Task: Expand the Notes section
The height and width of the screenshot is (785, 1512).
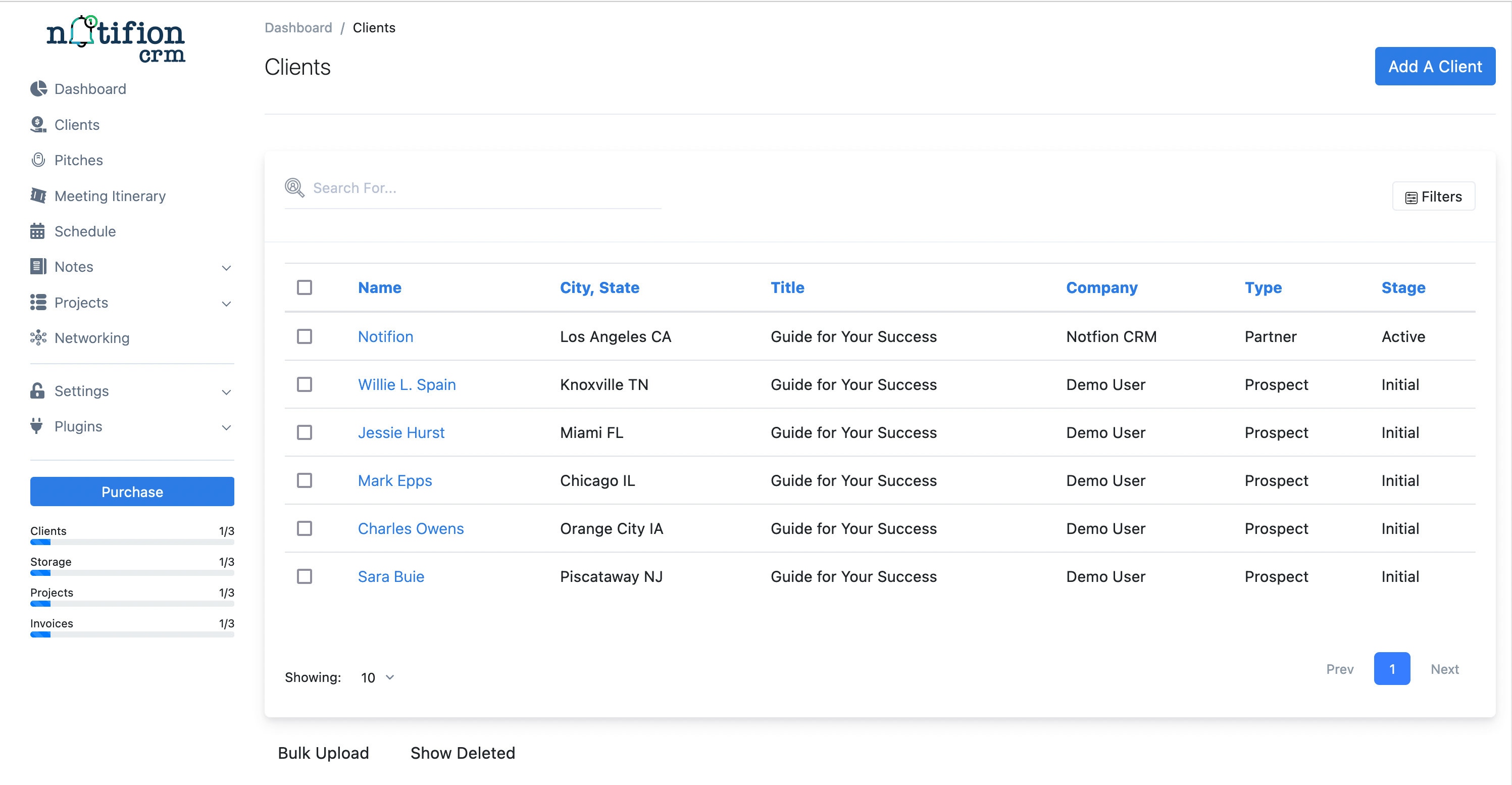Action: pos(227,267)
